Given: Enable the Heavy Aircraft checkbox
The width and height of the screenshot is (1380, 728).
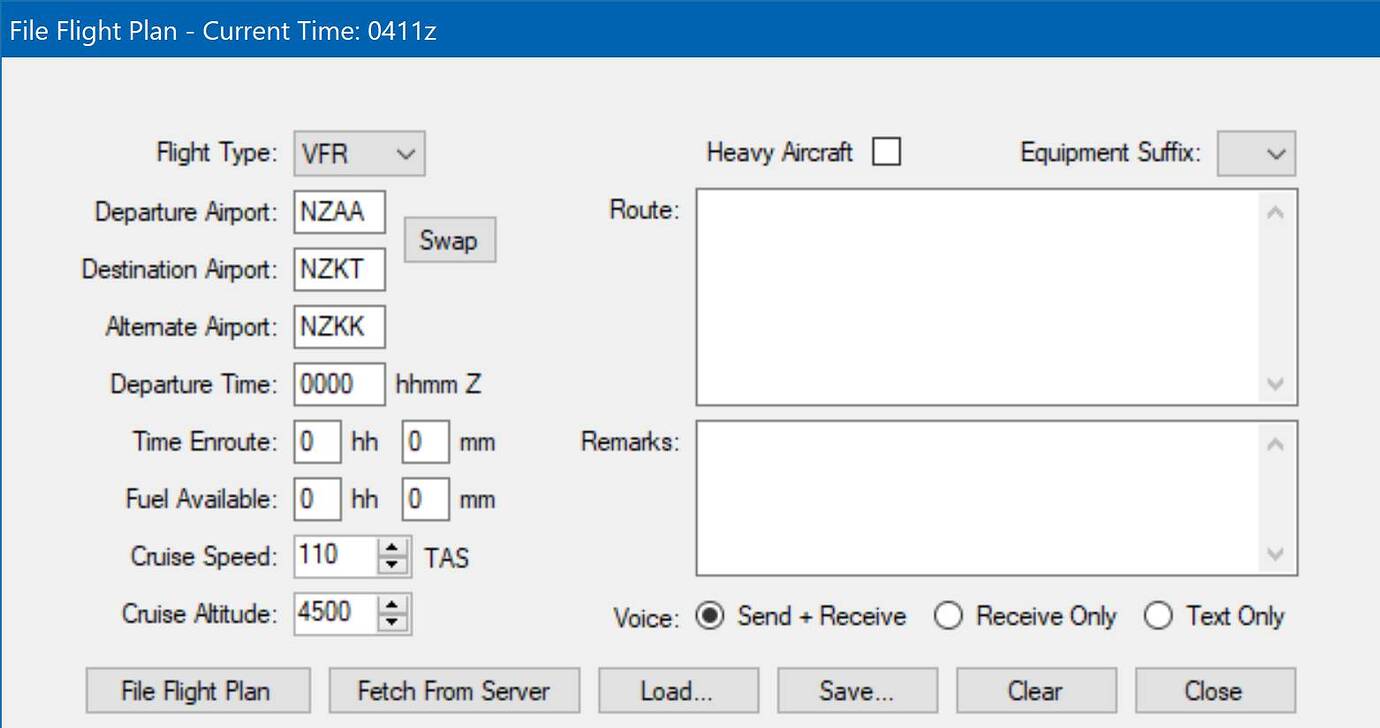Looking at the screenshot, I should coord(885,151).
